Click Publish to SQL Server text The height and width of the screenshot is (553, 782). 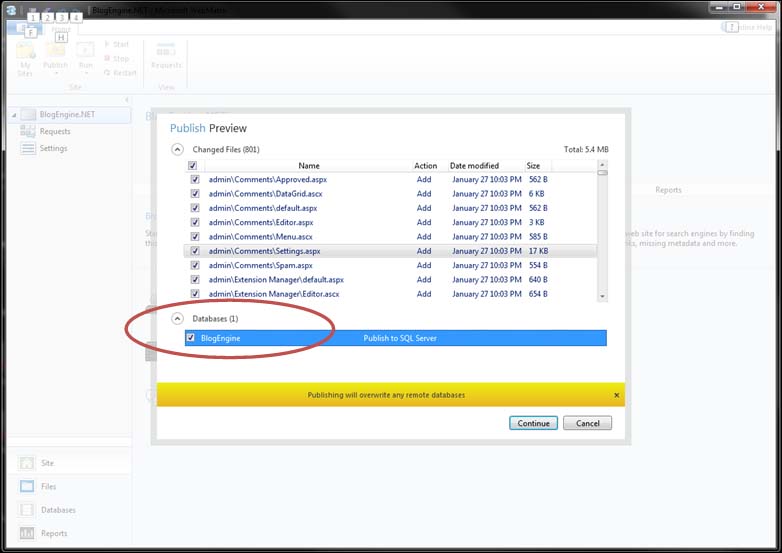coord(400,338)
